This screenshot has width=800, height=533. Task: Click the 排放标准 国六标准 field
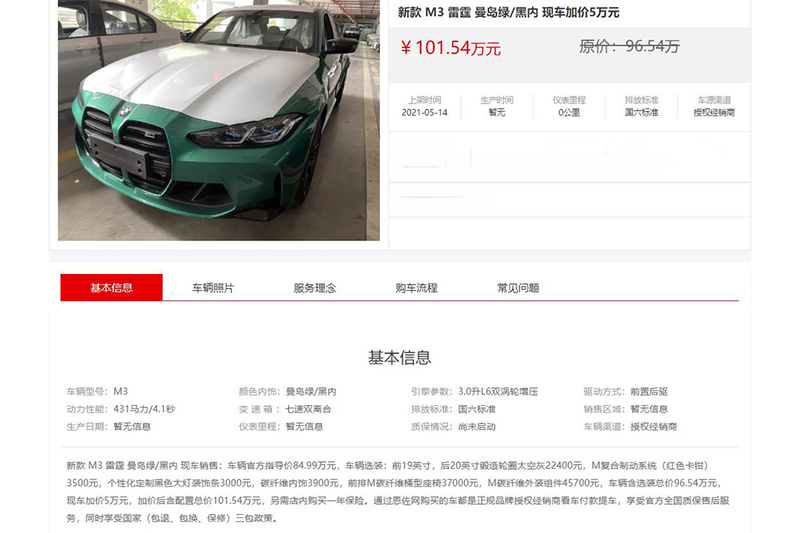click(x=641, y=106)
